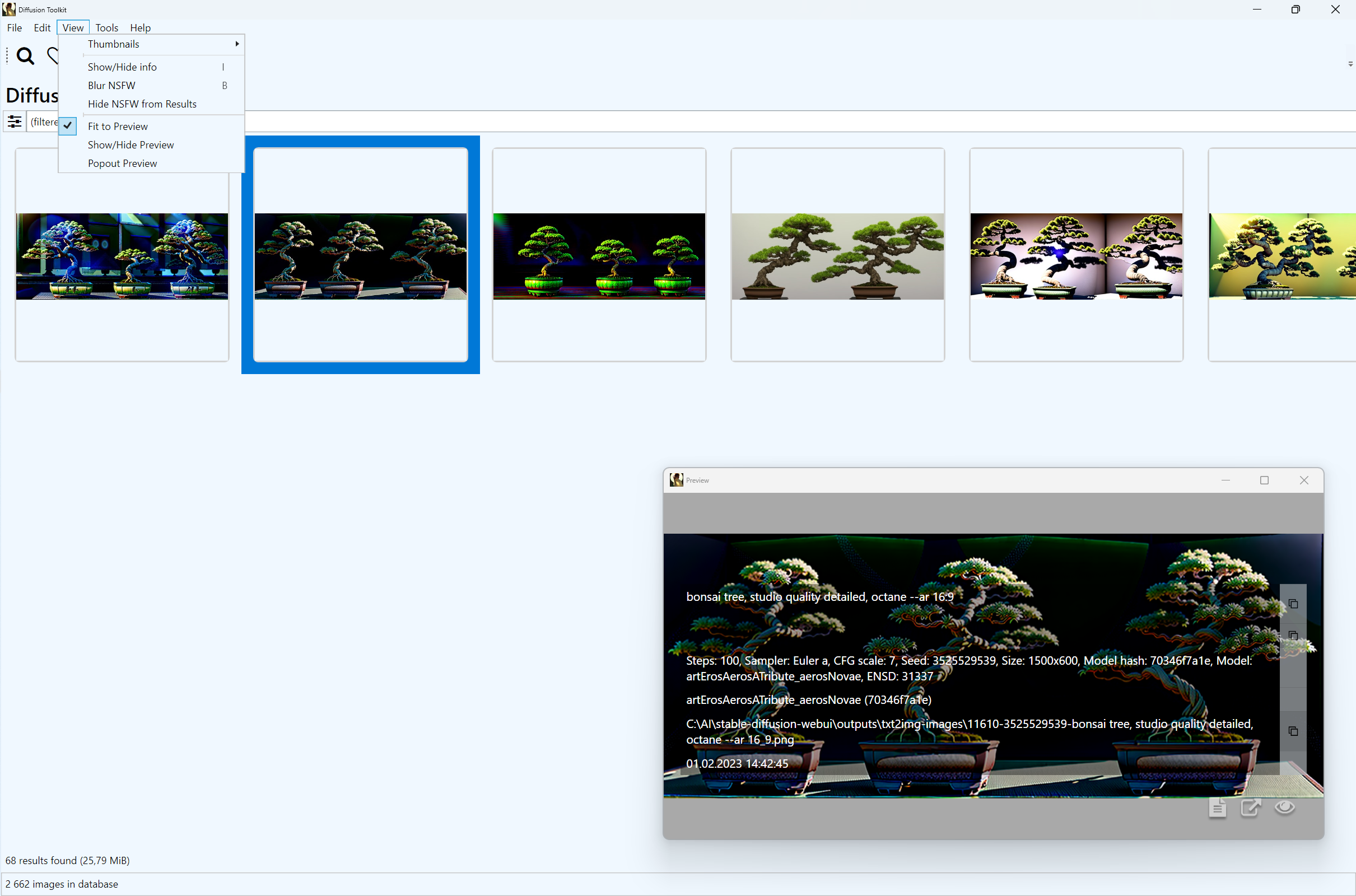Uncheck Fit to Preview
The width and height of the screenshot is (1356, 896).
[118, 127]
